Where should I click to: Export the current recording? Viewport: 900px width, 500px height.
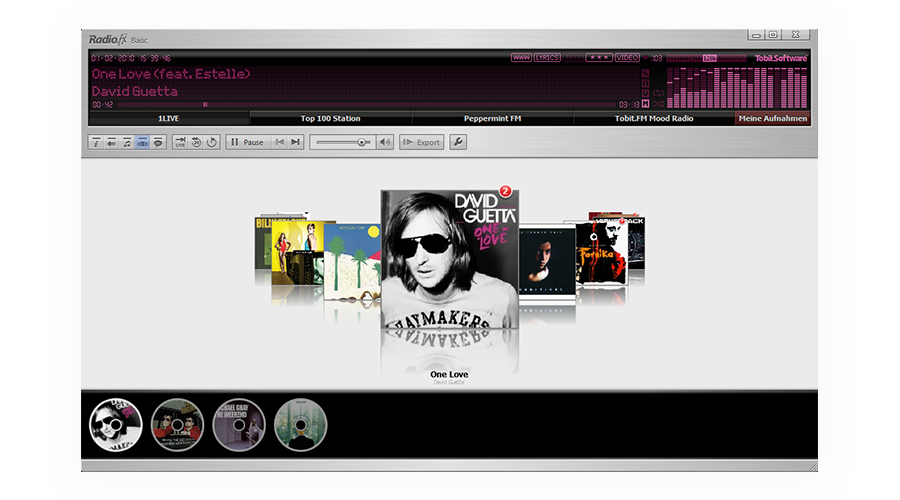tap(422, 142)
